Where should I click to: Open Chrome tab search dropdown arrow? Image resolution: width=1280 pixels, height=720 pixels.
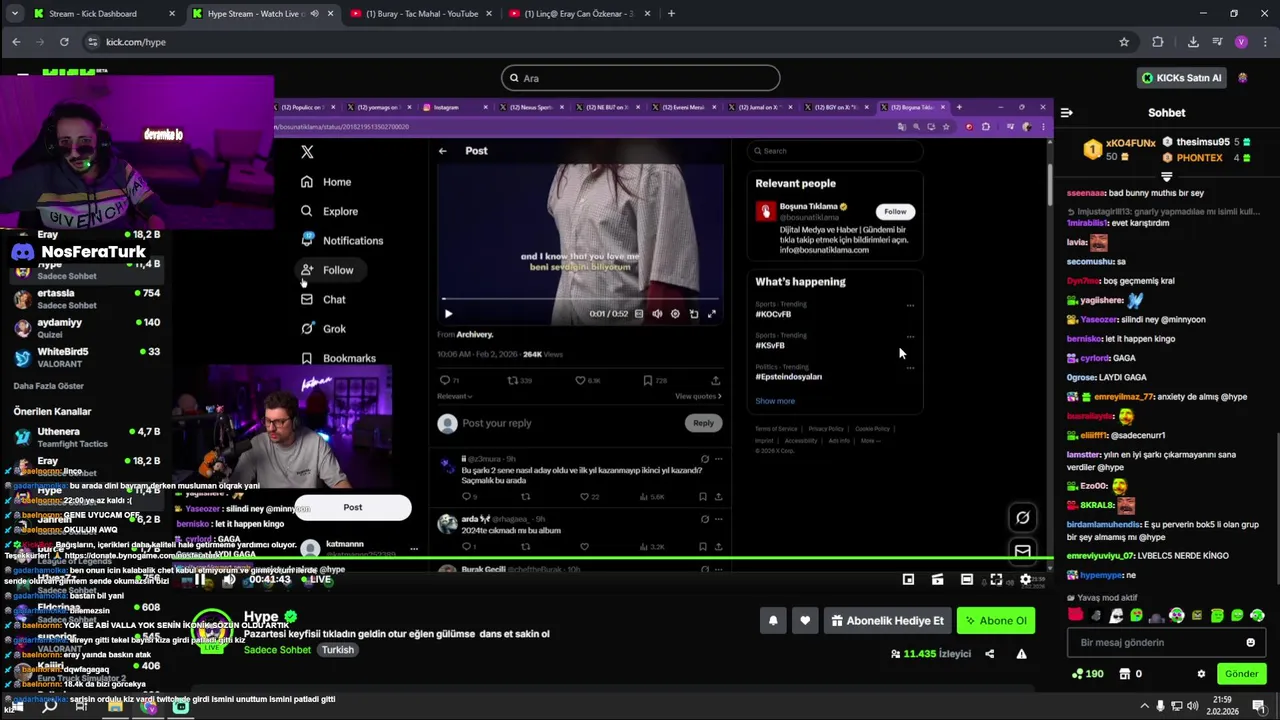click(x=14, y=14)
